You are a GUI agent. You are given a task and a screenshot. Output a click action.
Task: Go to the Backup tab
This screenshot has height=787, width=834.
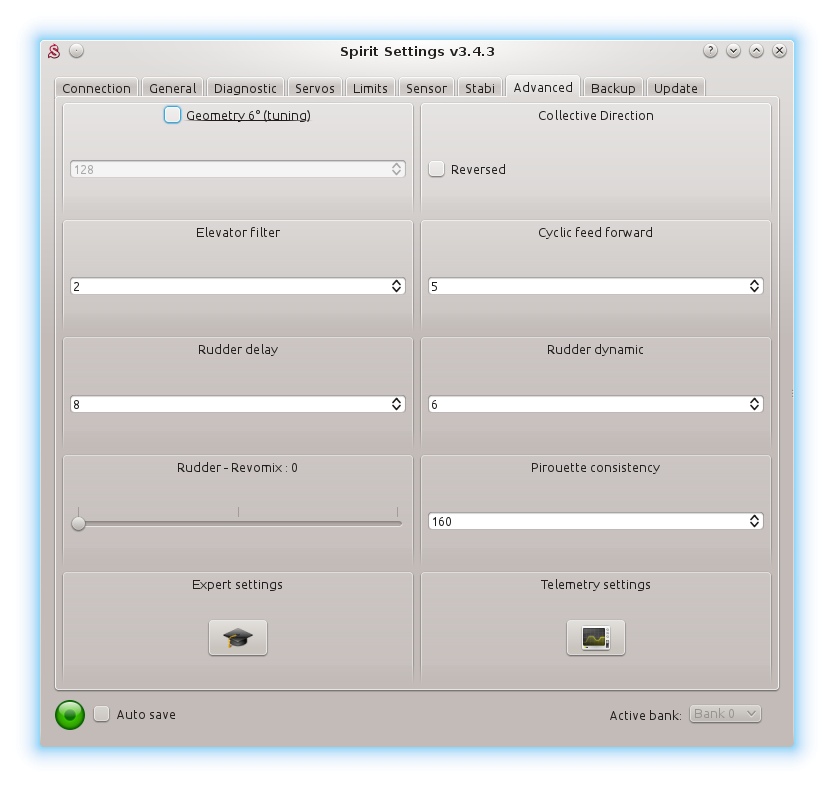point(612,88)
